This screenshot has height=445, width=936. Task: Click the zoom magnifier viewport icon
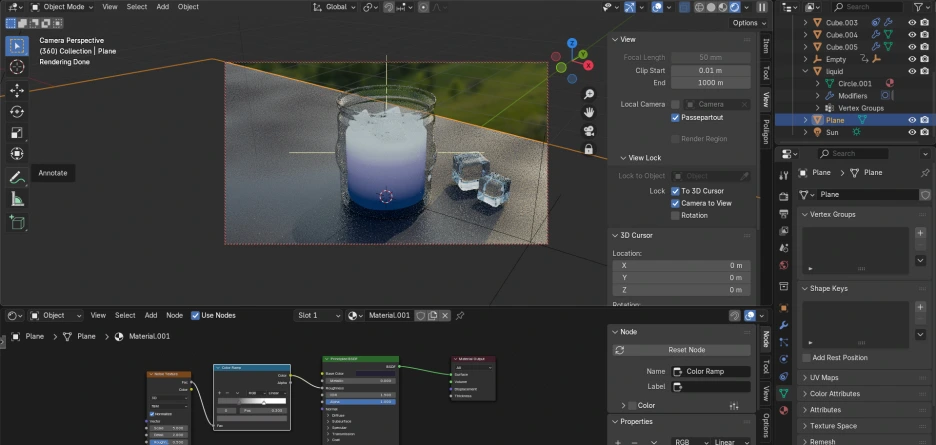pyautogui.click(x=589, y=95)
